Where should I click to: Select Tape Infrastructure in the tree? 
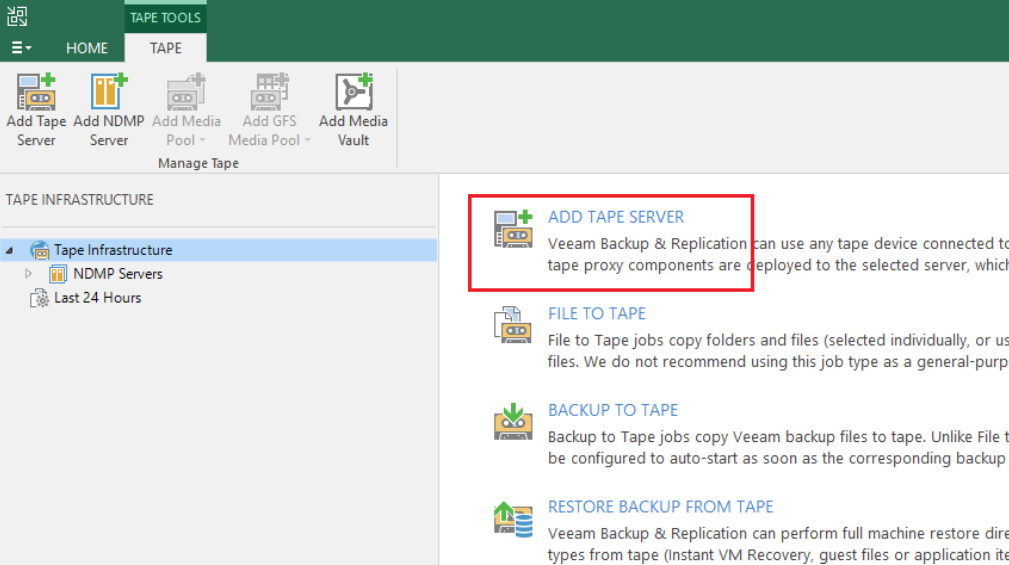click(x=113, y=250)
